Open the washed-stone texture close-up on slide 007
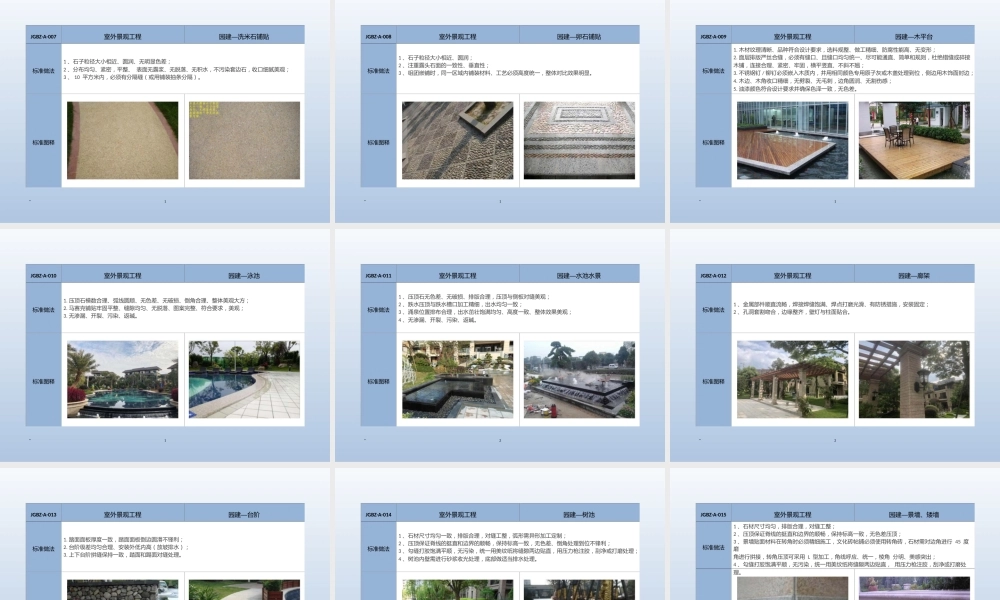The width and height of the screenshot is (1000, 600). point(244,140)
